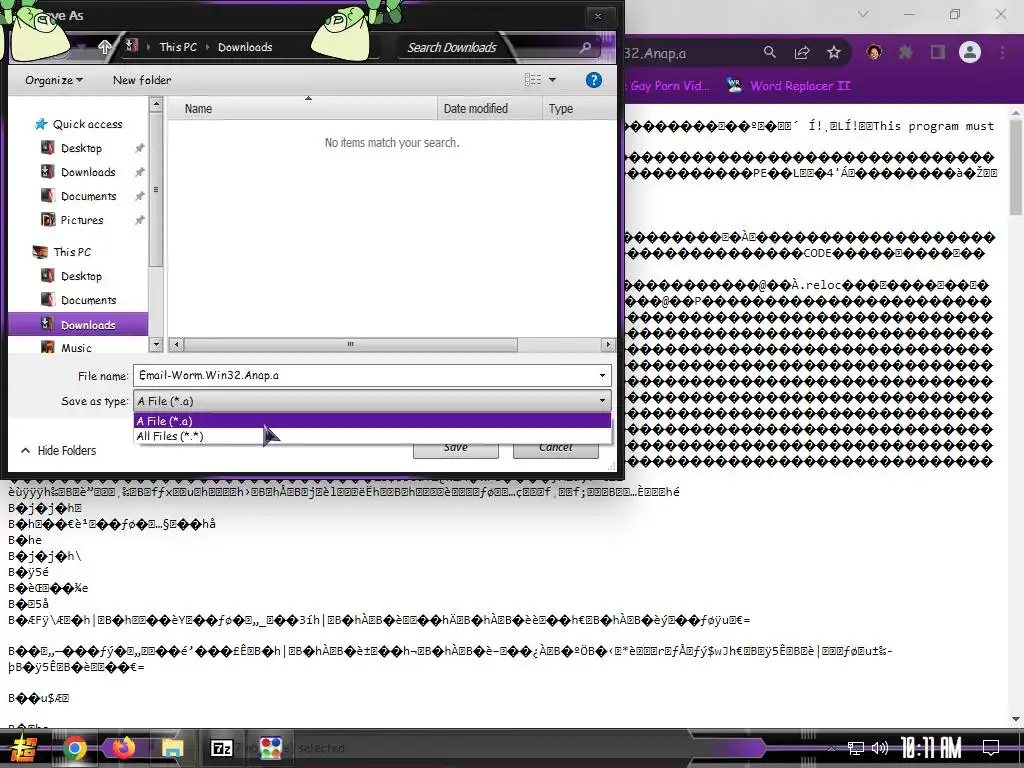Select Documents under Quick access
The image size is (1024, 768).
pos(88,196)
